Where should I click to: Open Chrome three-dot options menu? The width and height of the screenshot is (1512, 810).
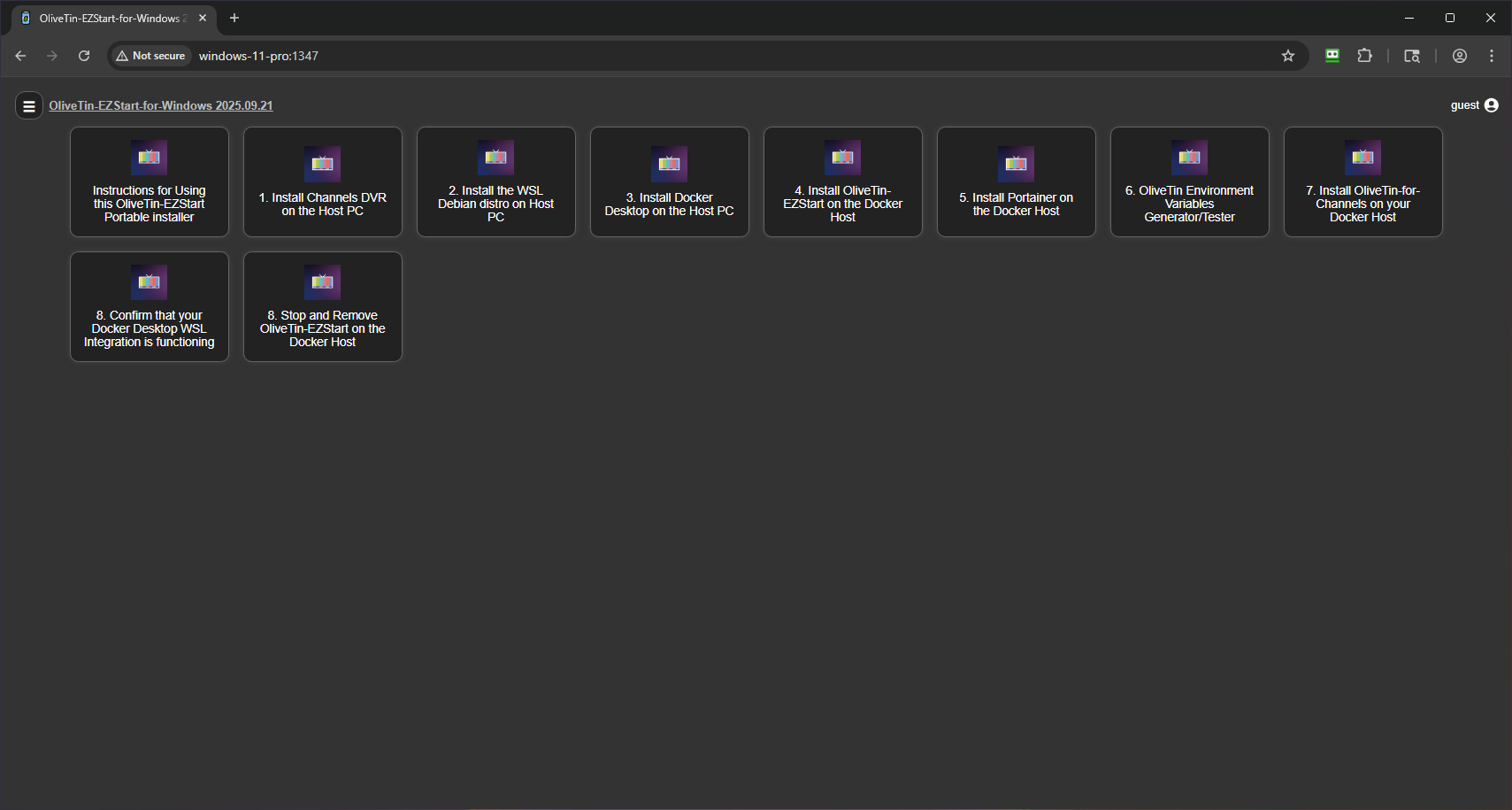coord(1491,56)
